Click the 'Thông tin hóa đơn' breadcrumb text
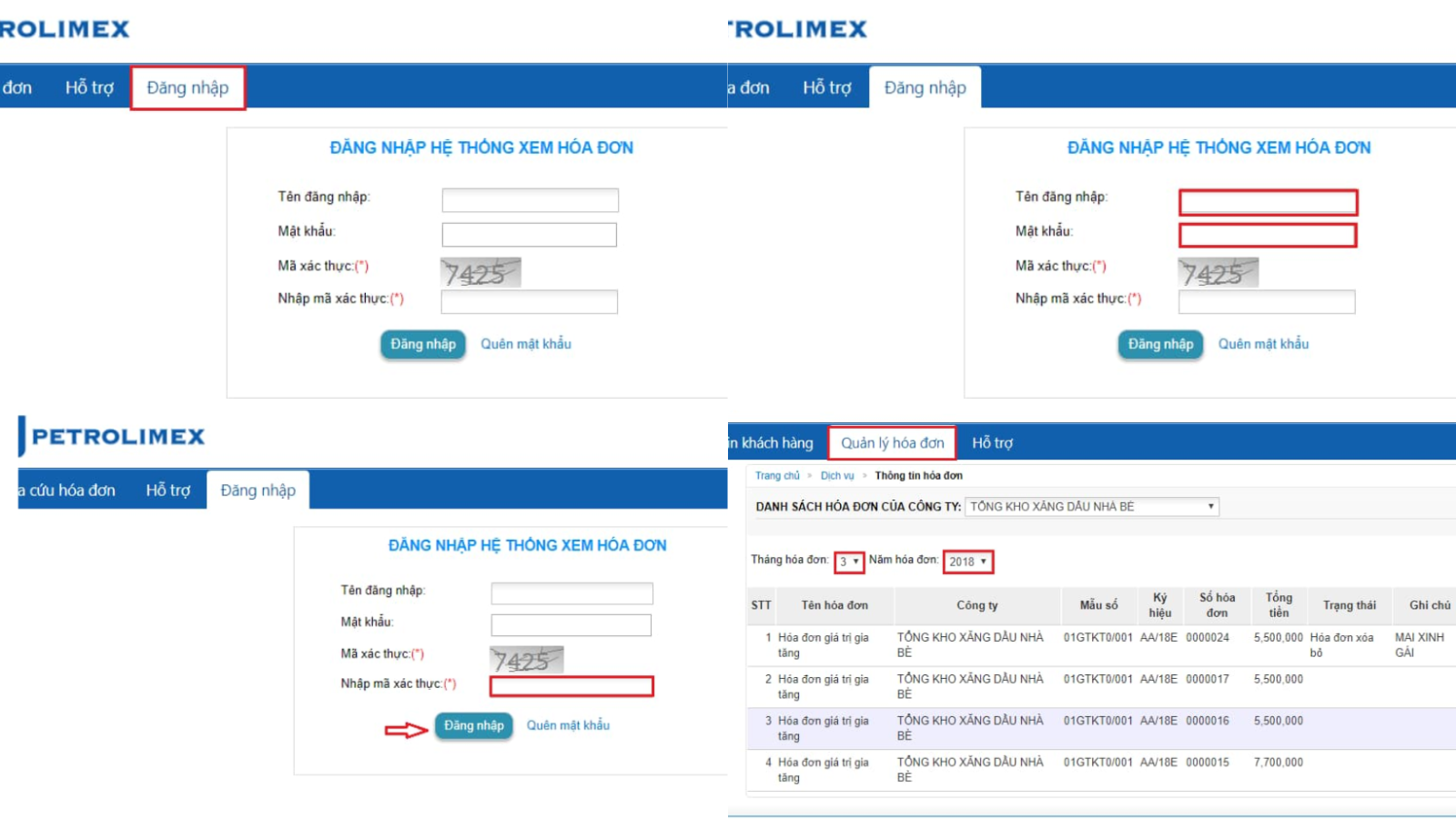 (919, 476)
